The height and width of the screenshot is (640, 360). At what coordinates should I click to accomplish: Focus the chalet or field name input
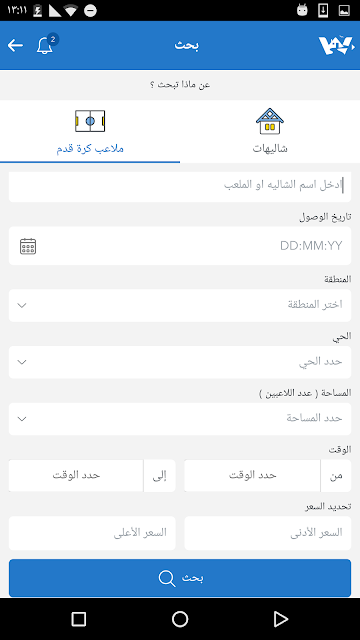click(x=180, y=186)
